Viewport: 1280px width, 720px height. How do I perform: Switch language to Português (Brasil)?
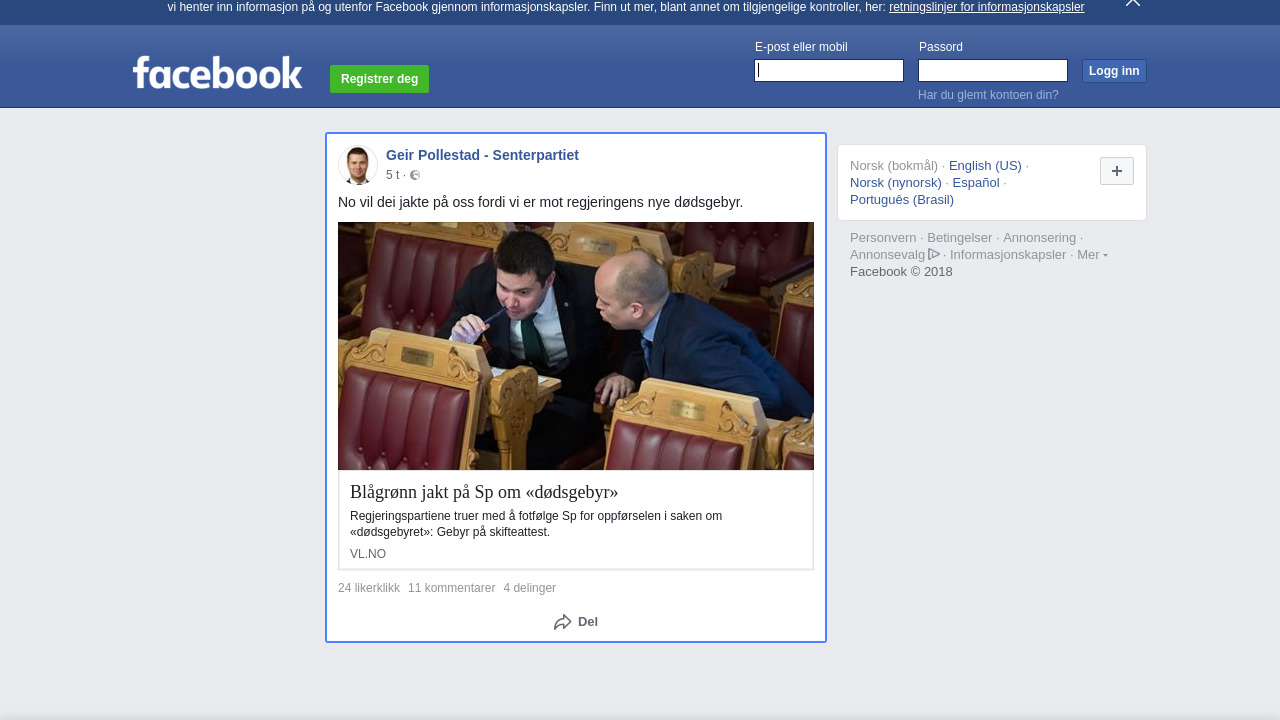tap(902, 200)
